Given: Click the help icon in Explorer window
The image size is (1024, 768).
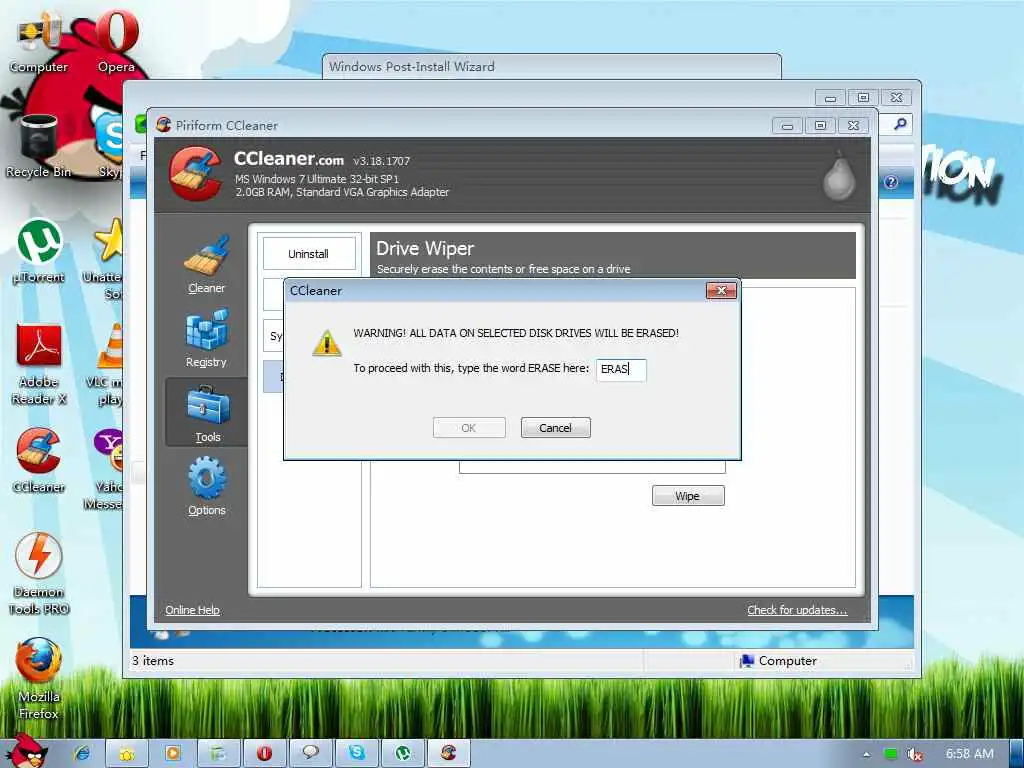Looking at the screenshot, I should 891,182.
